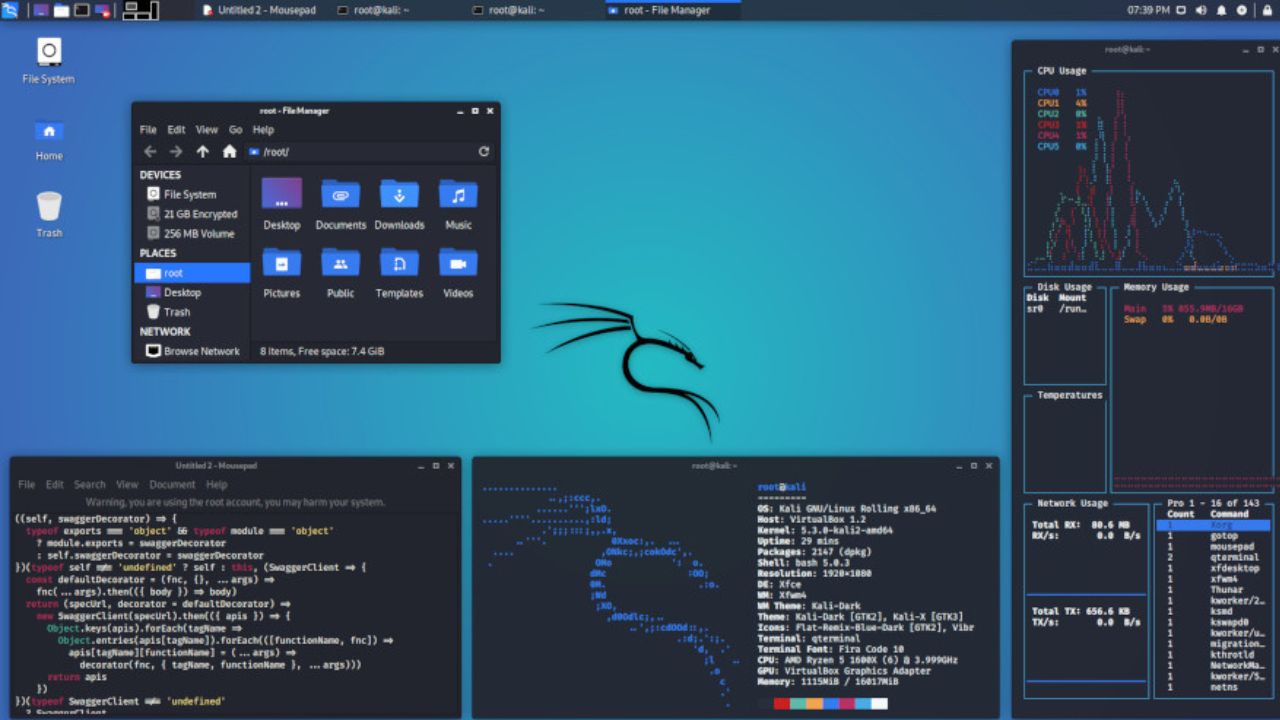The image size is (1280, 720).
Task: Select File System in the Devices sidebar
Action: (x=192, y=194)
